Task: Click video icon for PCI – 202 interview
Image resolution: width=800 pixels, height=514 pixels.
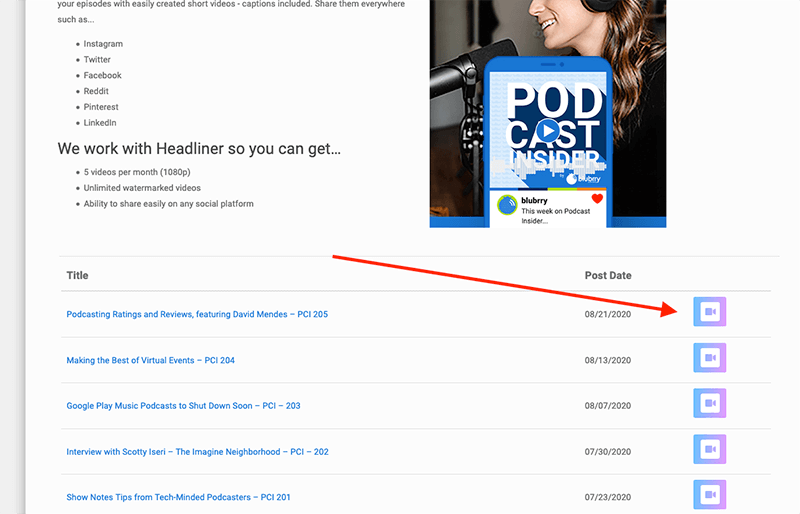Action: click(709, 449)
